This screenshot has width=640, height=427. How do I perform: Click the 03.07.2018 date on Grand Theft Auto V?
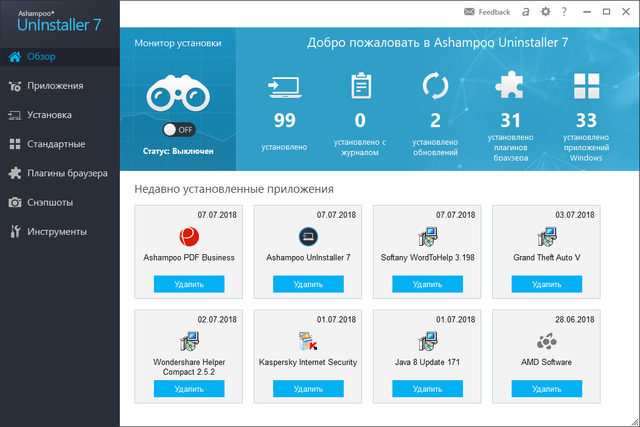tap(574, 215)
